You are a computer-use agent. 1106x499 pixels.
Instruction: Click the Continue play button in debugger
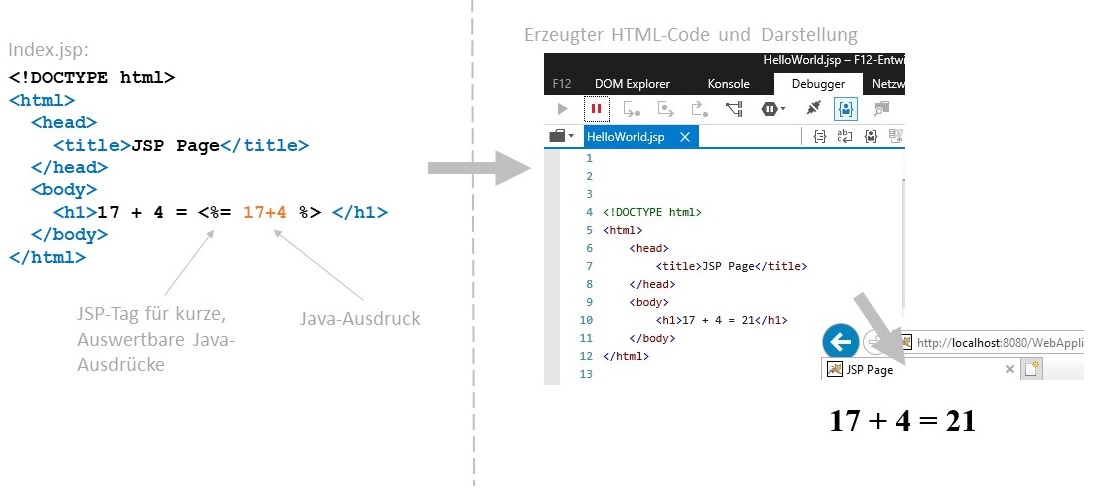coord(563,109)
